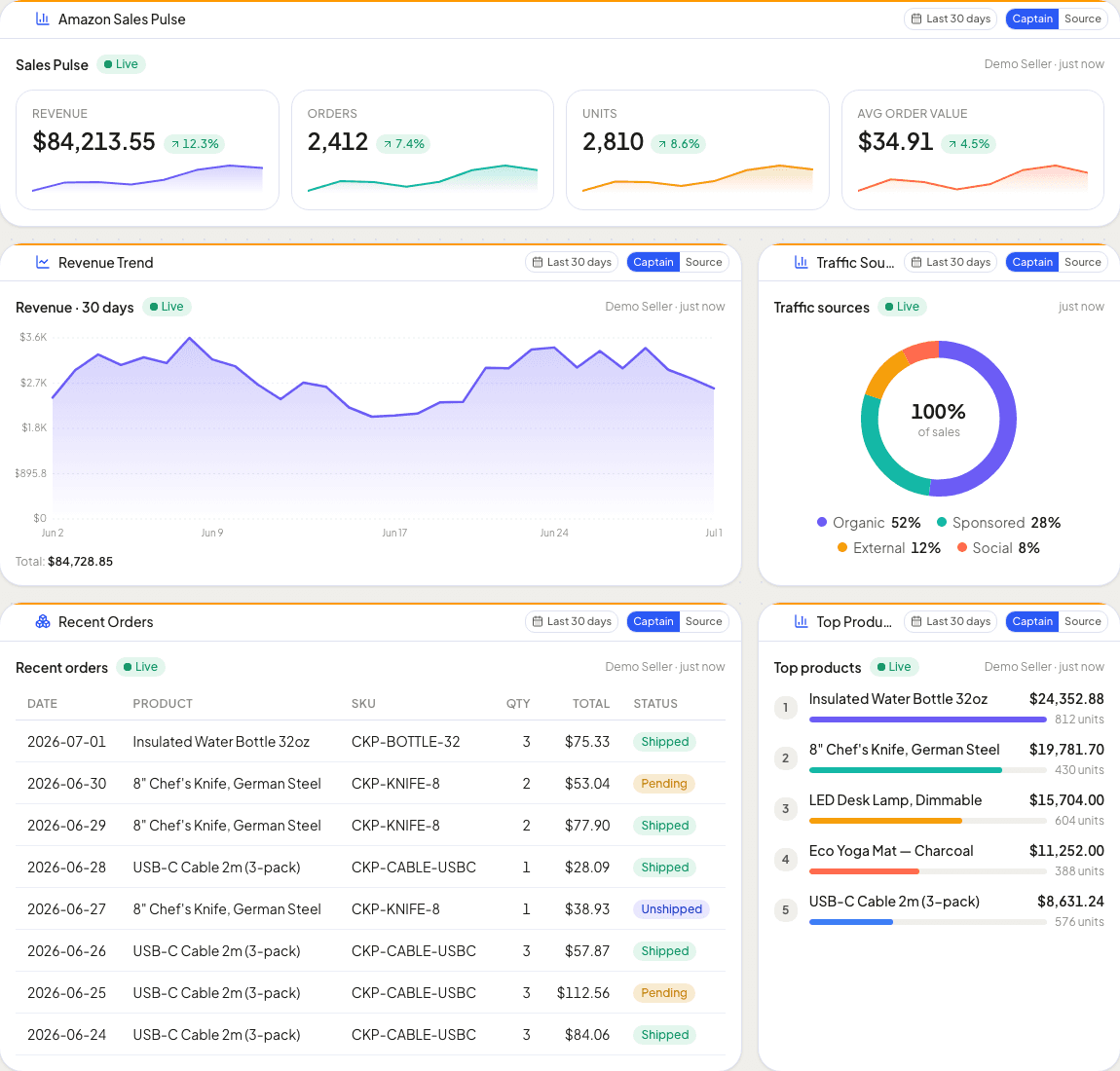Image resolution: width=1120 pixels, height=1071 pixels.
Task: Click the Amazon Sales Pulse bar chart icon
Action: pos(43,19)
